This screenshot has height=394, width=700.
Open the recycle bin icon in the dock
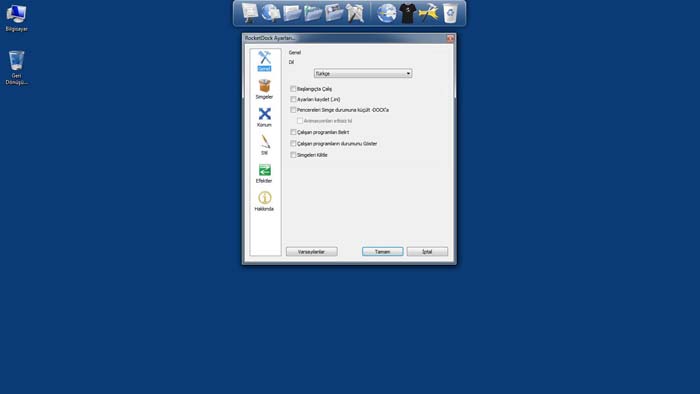coord(450,13)
